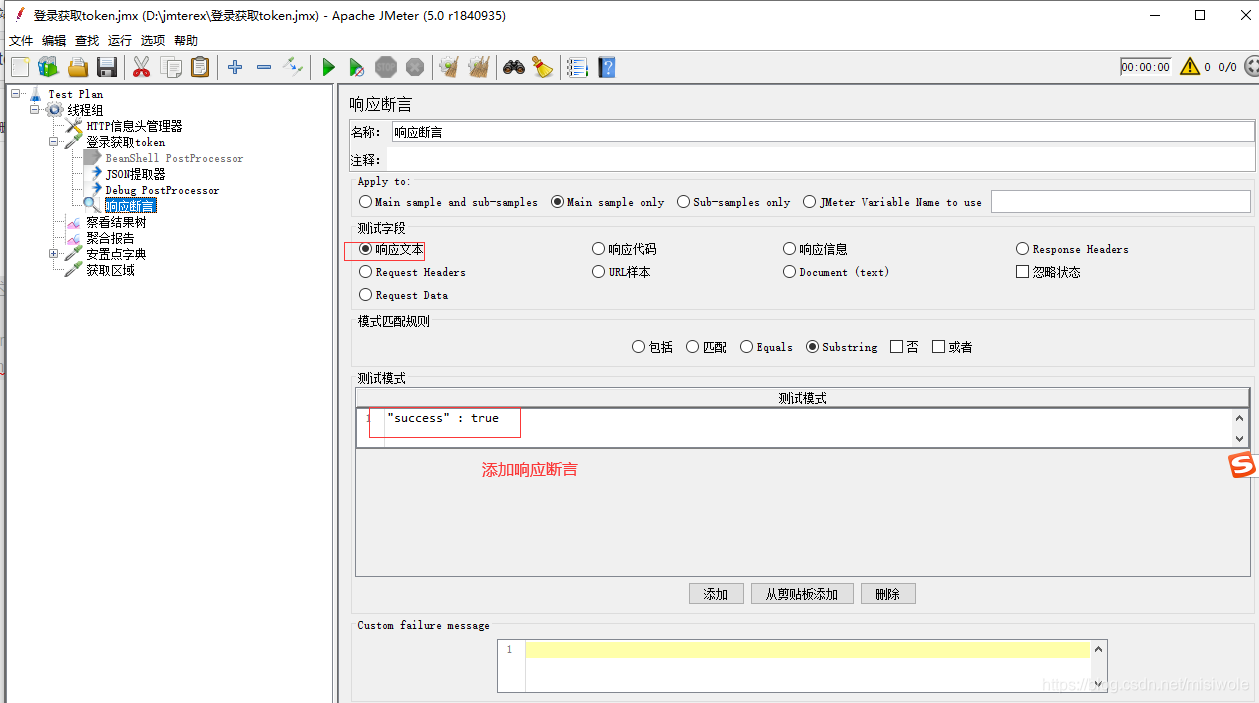
Task: Collapse all nodes with the minus icon
Action: [264, 67]
